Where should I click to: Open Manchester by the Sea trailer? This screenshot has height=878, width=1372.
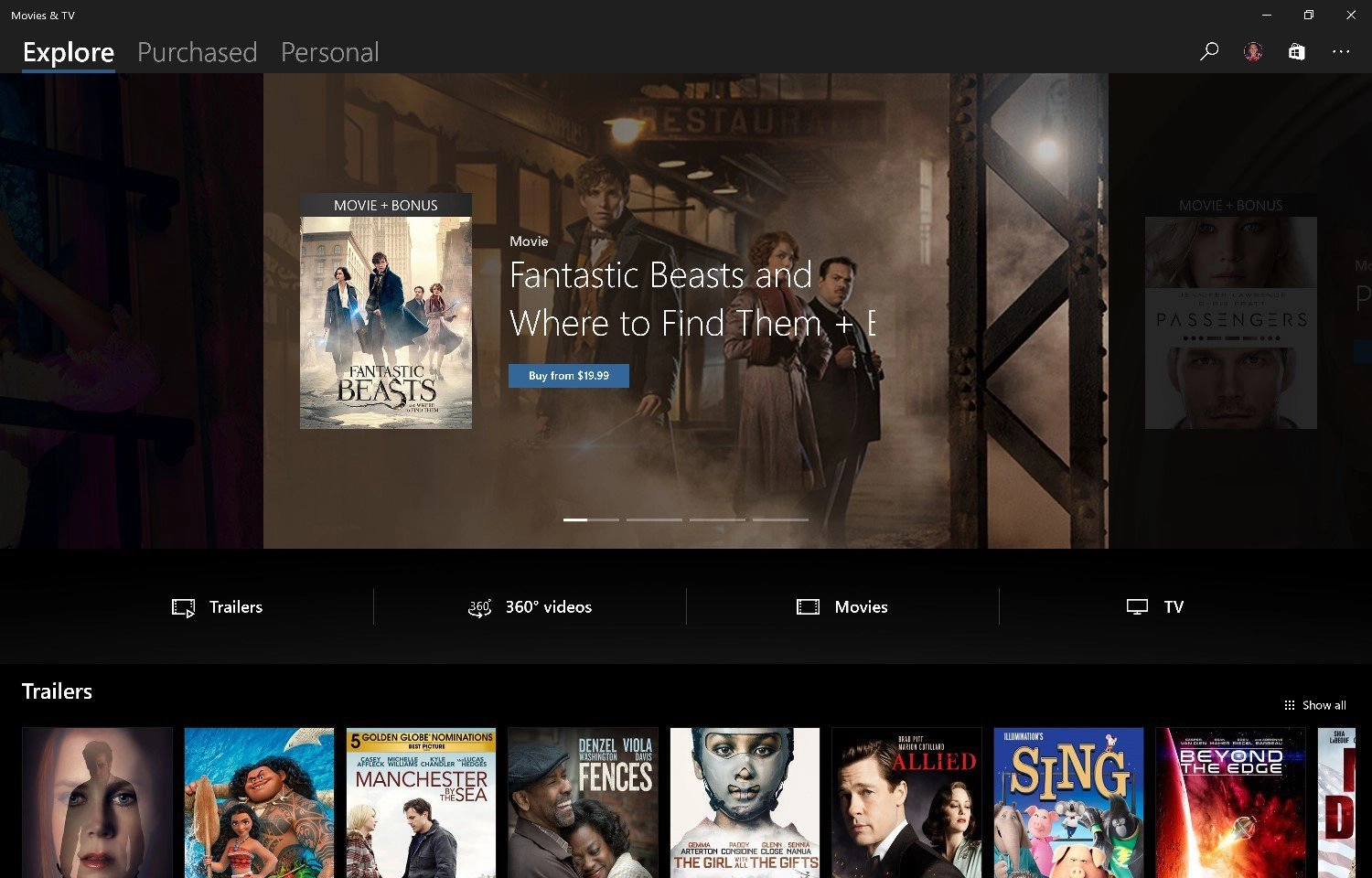tap(421, 803)
